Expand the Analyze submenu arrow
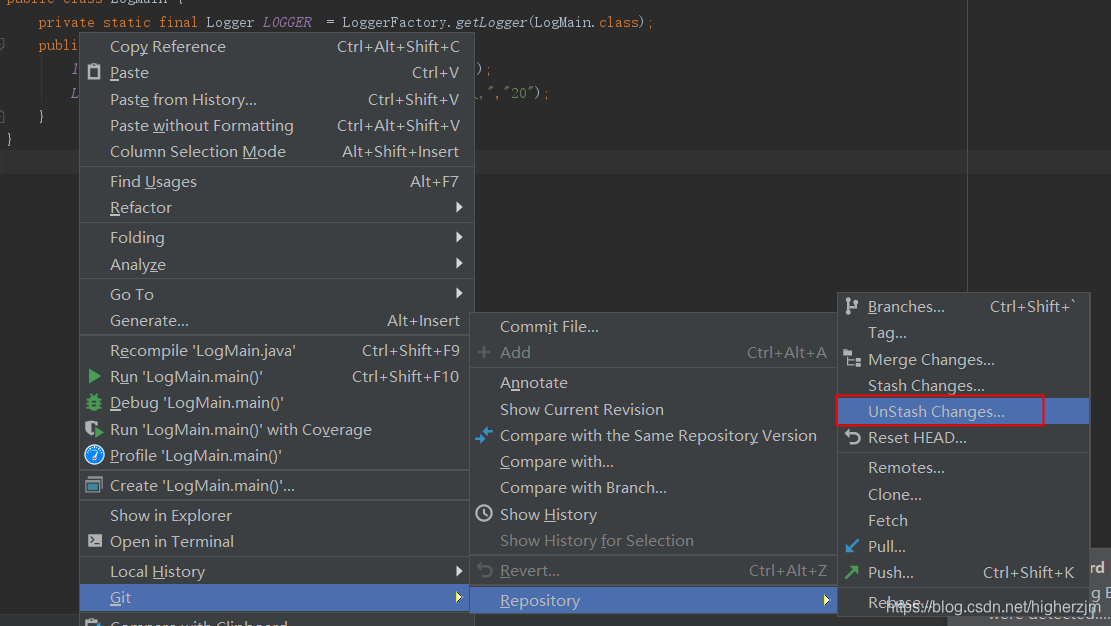 [459, 264]
